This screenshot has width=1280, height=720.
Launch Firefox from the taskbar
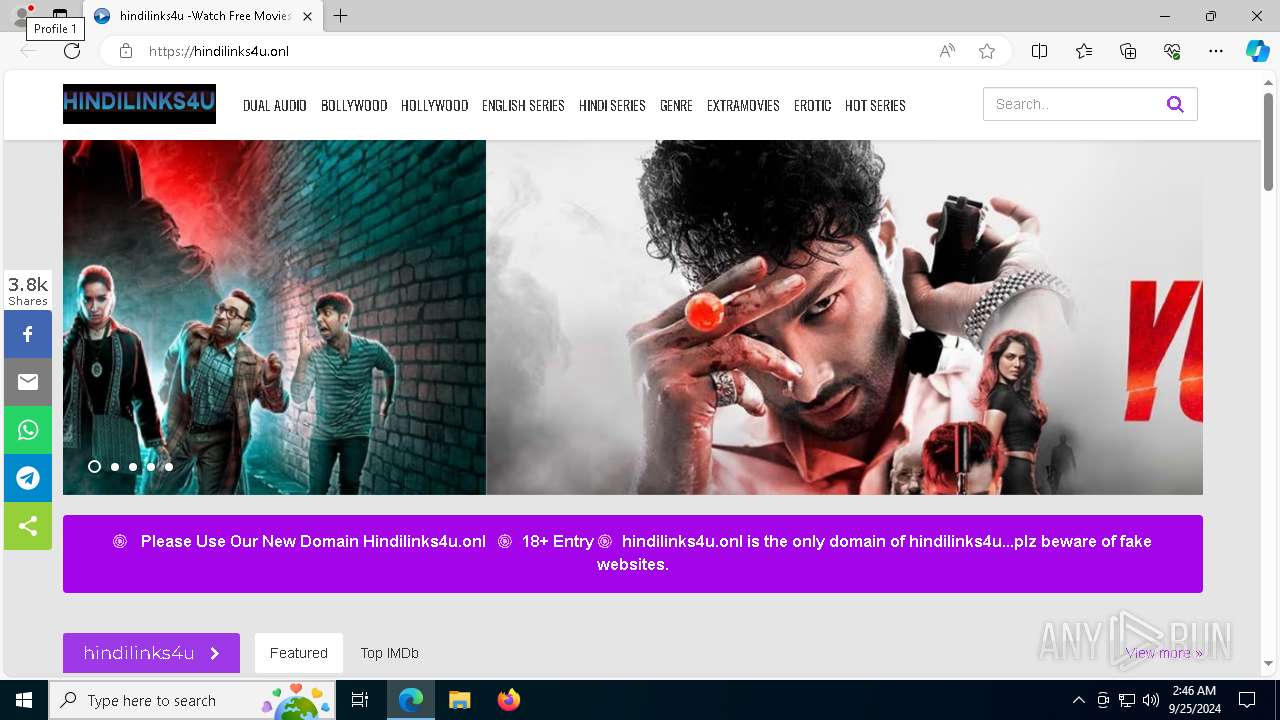[509, 700]
